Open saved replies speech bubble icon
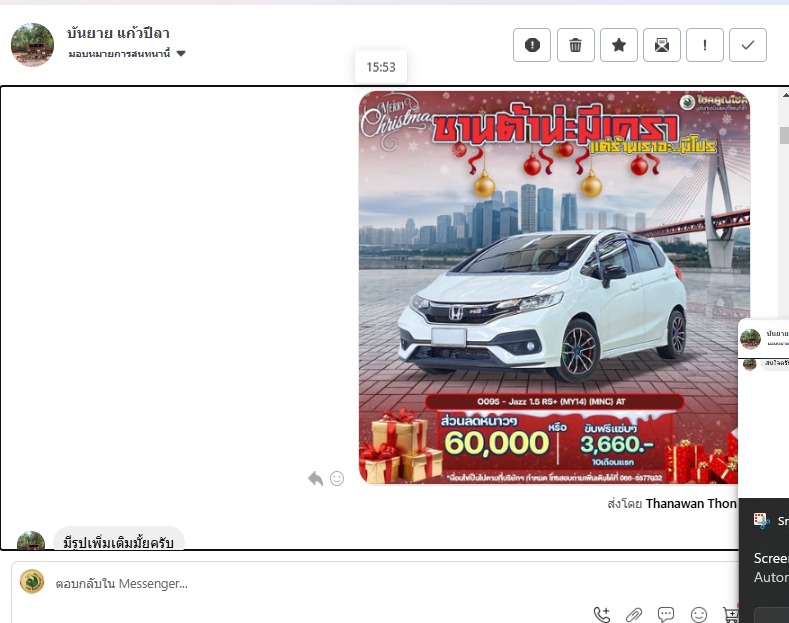Screen dimensions: 789x623 (x=666, y=614)
